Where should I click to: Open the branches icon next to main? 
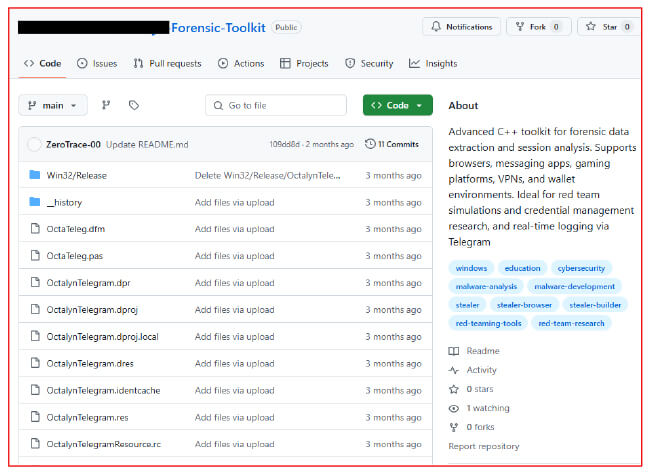click(x=106, y=105)
